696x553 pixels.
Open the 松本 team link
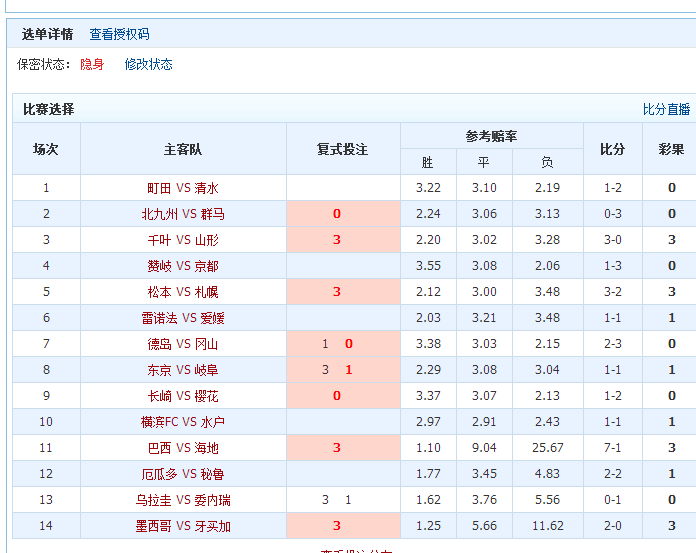tap(159, 292)
